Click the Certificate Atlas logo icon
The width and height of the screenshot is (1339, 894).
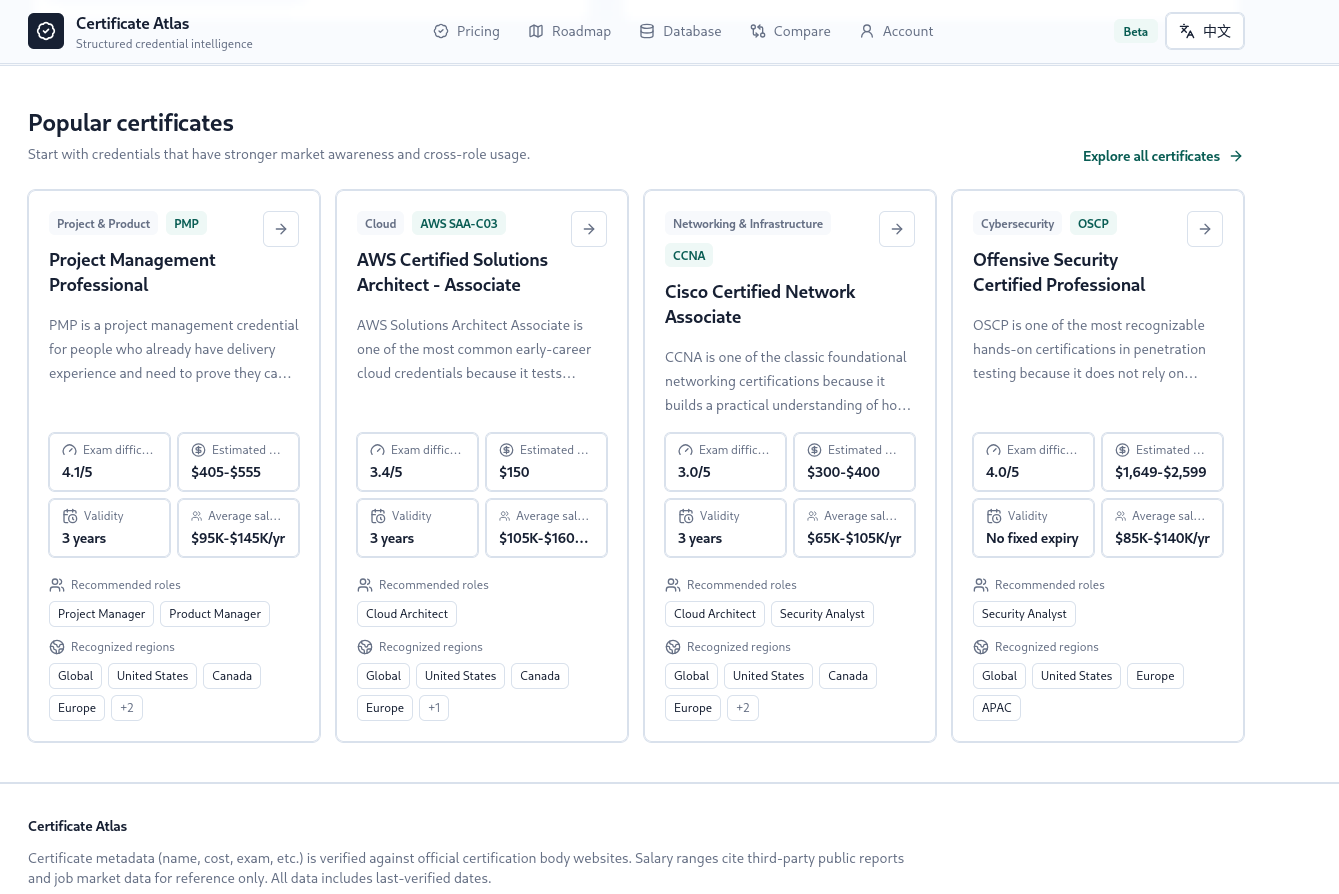coord(46,31)
